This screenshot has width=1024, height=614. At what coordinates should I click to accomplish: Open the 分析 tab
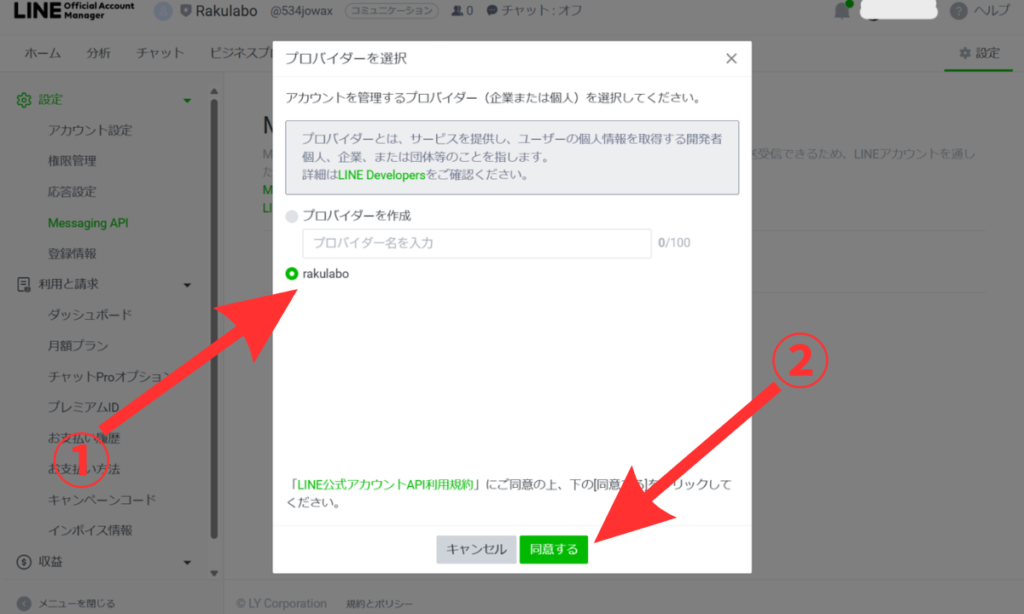[98, 53]
